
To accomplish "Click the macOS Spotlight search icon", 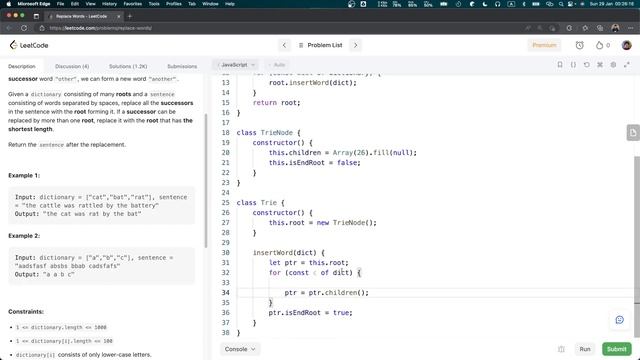I will coord(561,4).
